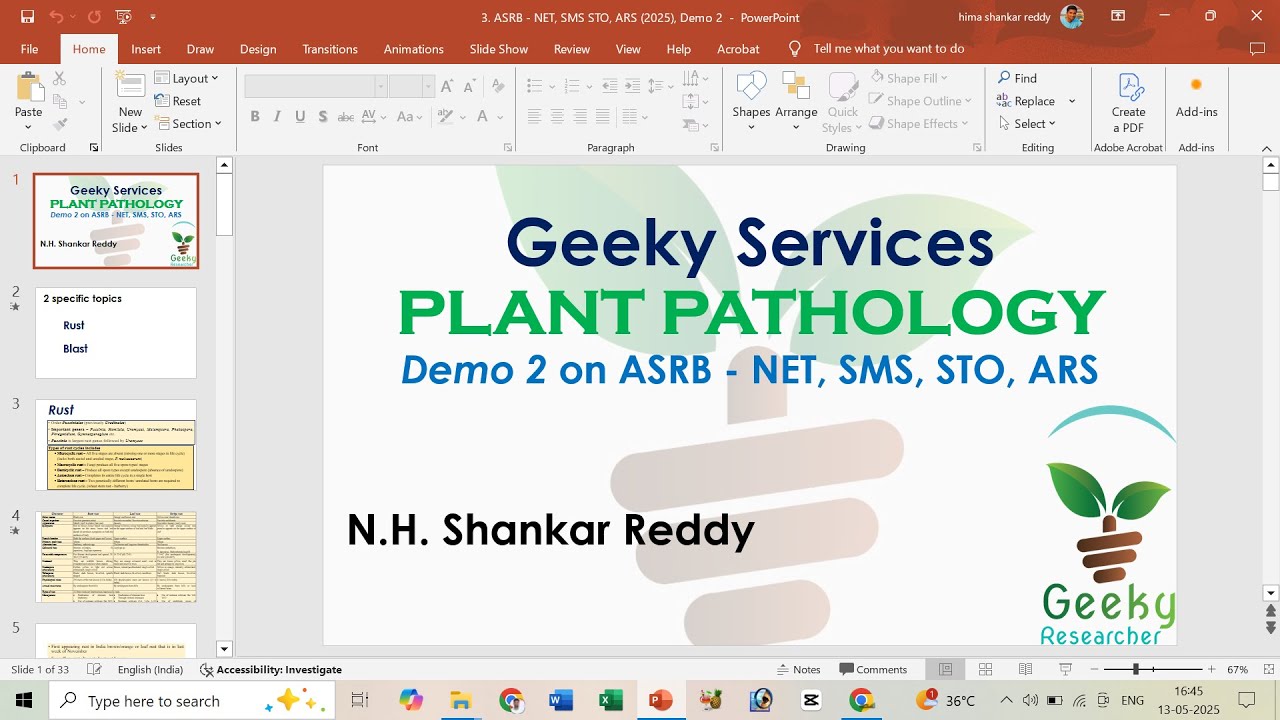This screenshot has width=1280, height=720.
Task: Click Tell me what you want to do
Action: [877, 49]
